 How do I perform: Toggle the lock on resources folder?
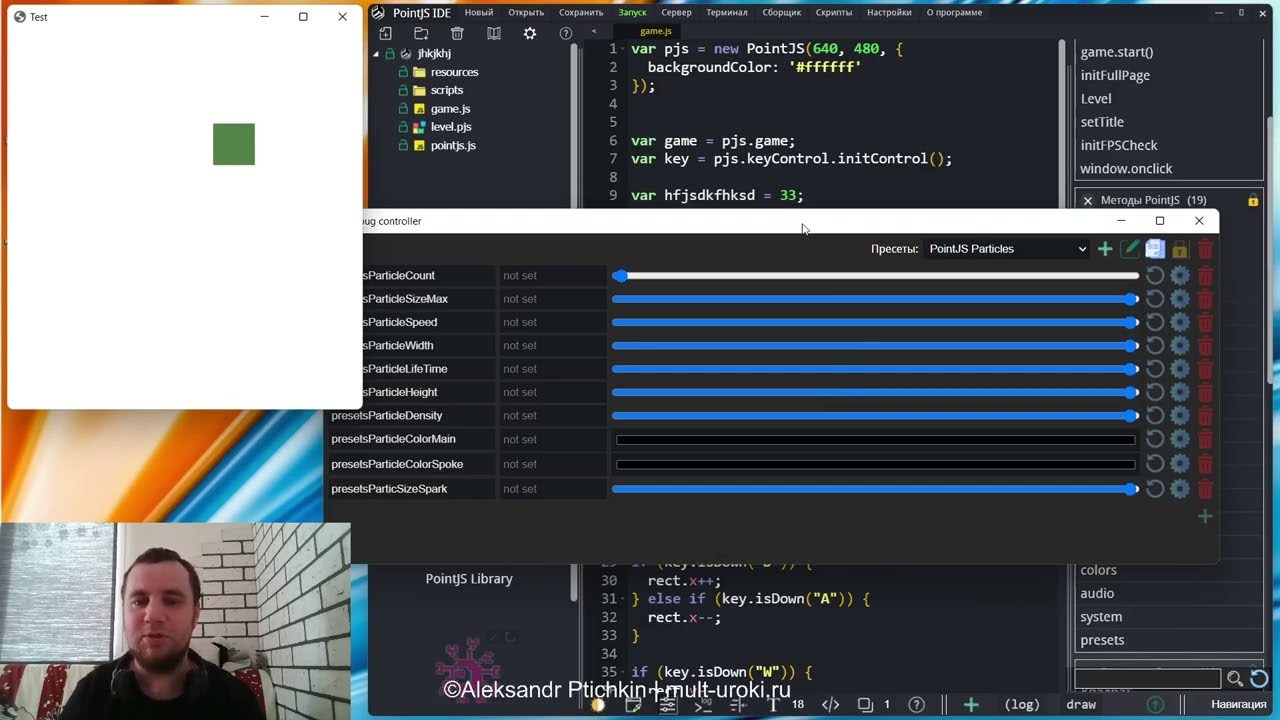[x=404, y=72]
